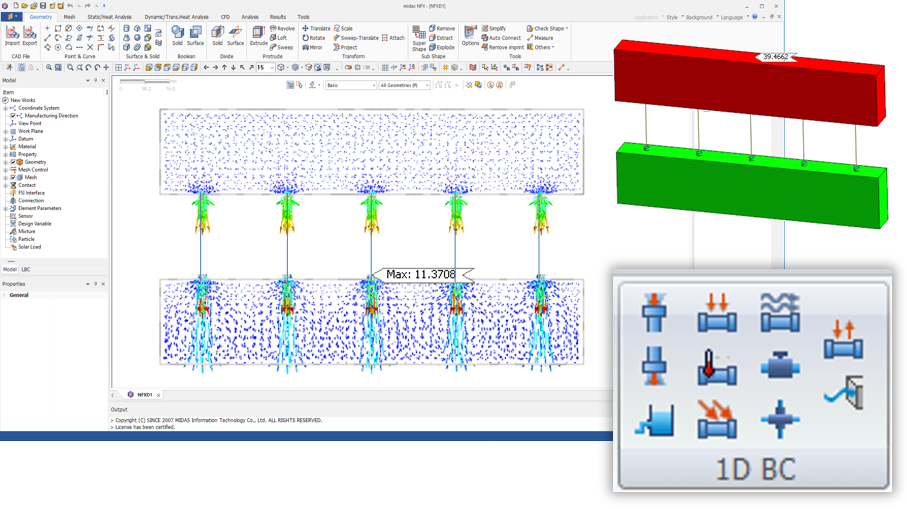Use the Mirror transform tool
The width and height of the screenshot is (907, 509).
point(312,47)
